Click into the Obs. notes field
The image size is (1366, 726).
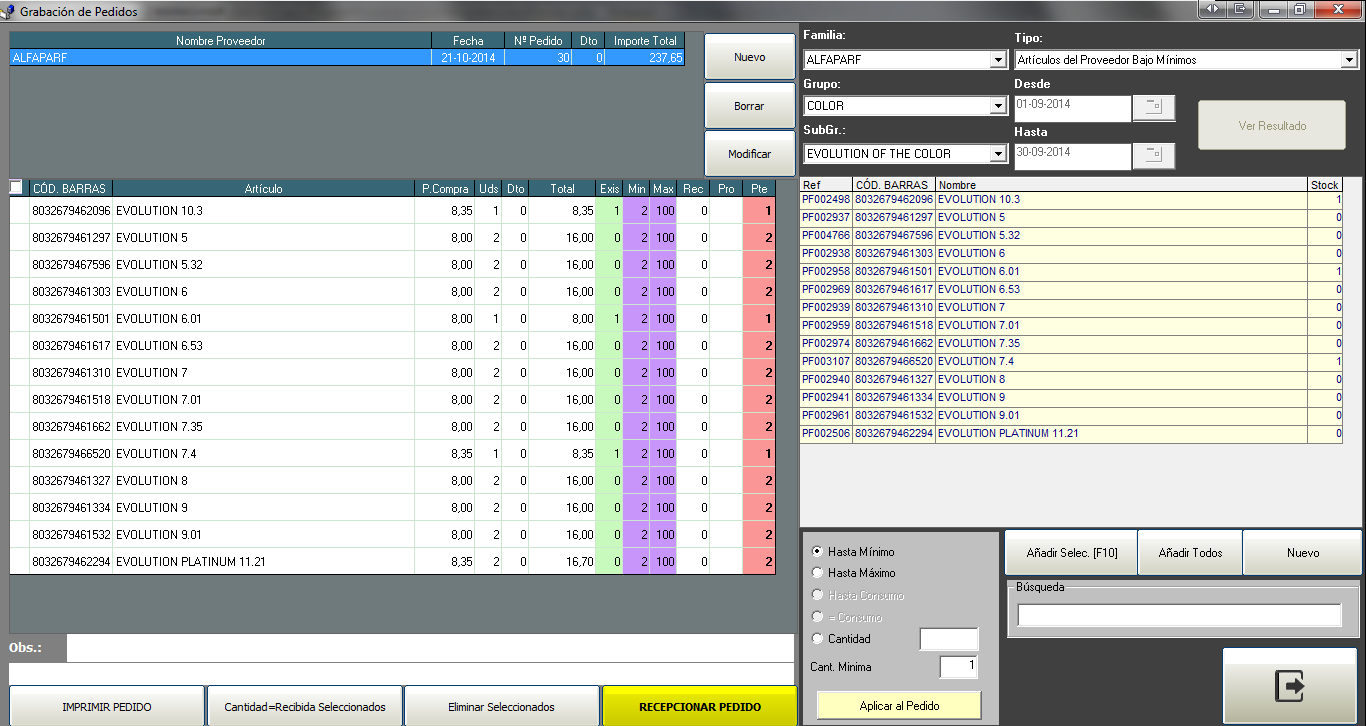[430, 648]
